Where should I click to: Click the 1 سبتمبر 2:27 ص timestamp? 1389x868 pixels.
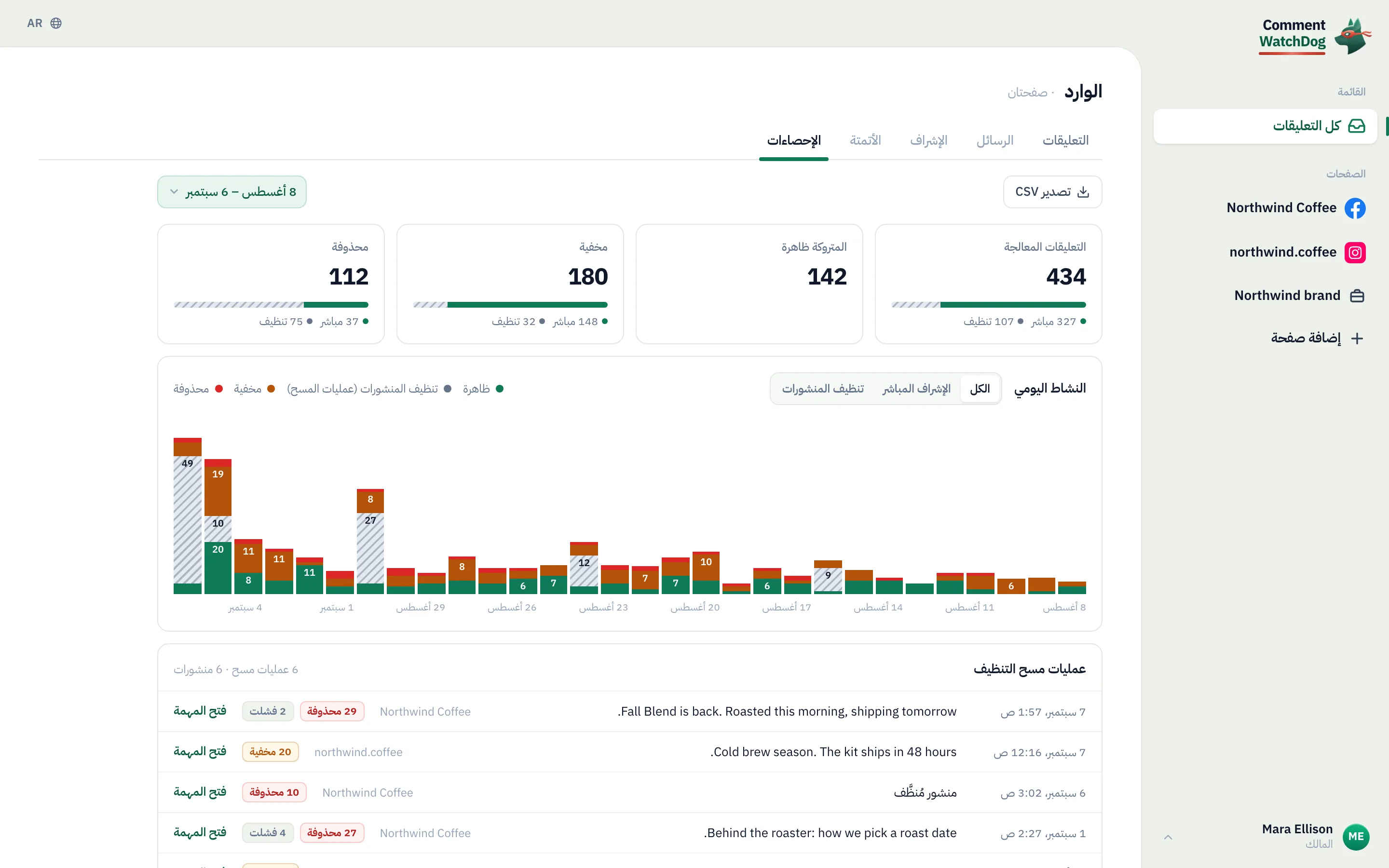pyautogui.click(x=1043, y=834)
